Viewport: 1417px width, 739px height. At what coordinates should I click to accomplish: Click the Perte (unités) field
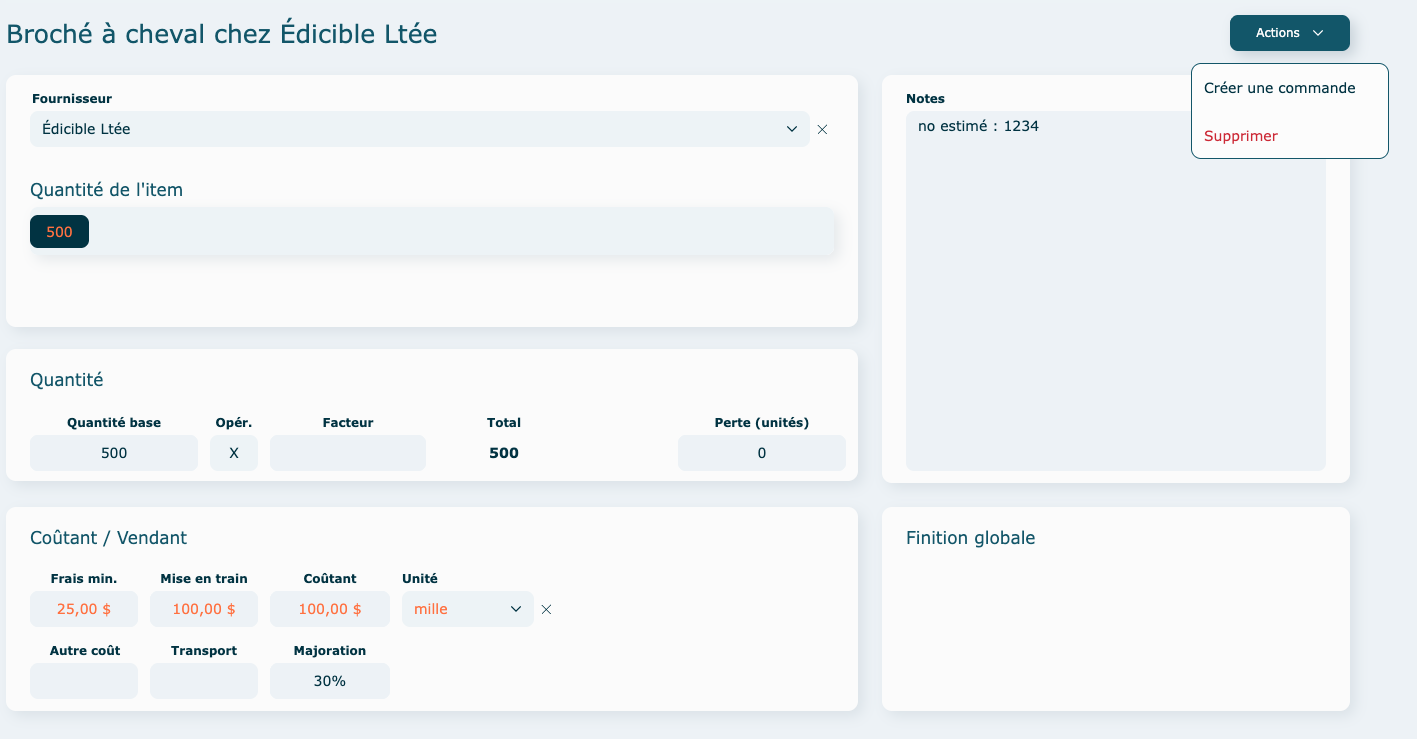761,453
